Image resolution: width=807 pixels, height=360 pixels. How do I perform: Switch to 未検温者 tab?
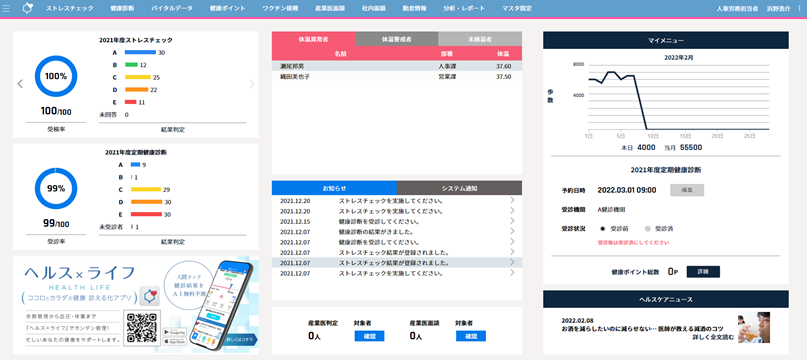tap(480, 39)
